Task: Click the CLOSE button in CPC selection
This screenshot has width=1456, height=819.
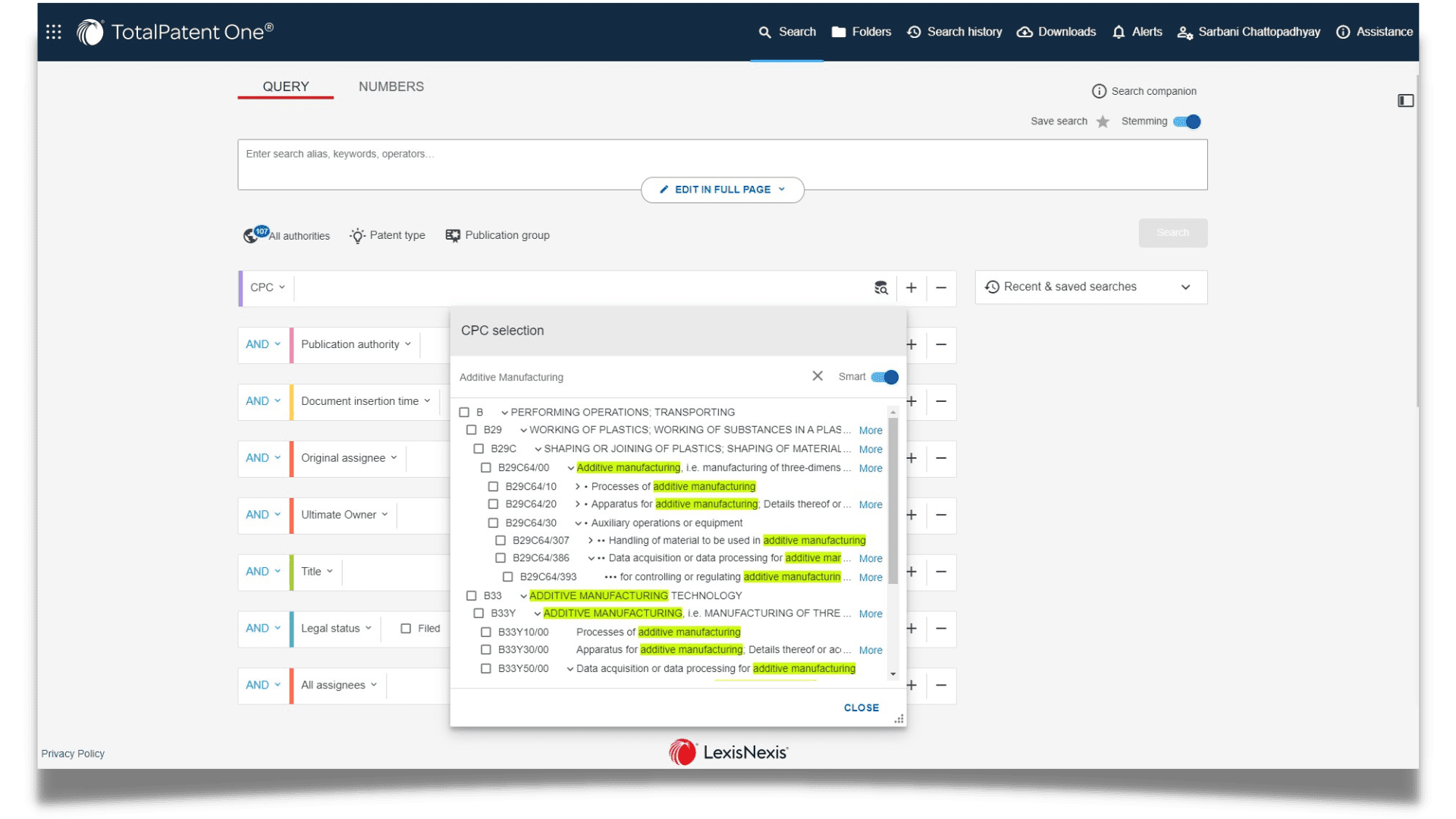Action: pos(861,708)
